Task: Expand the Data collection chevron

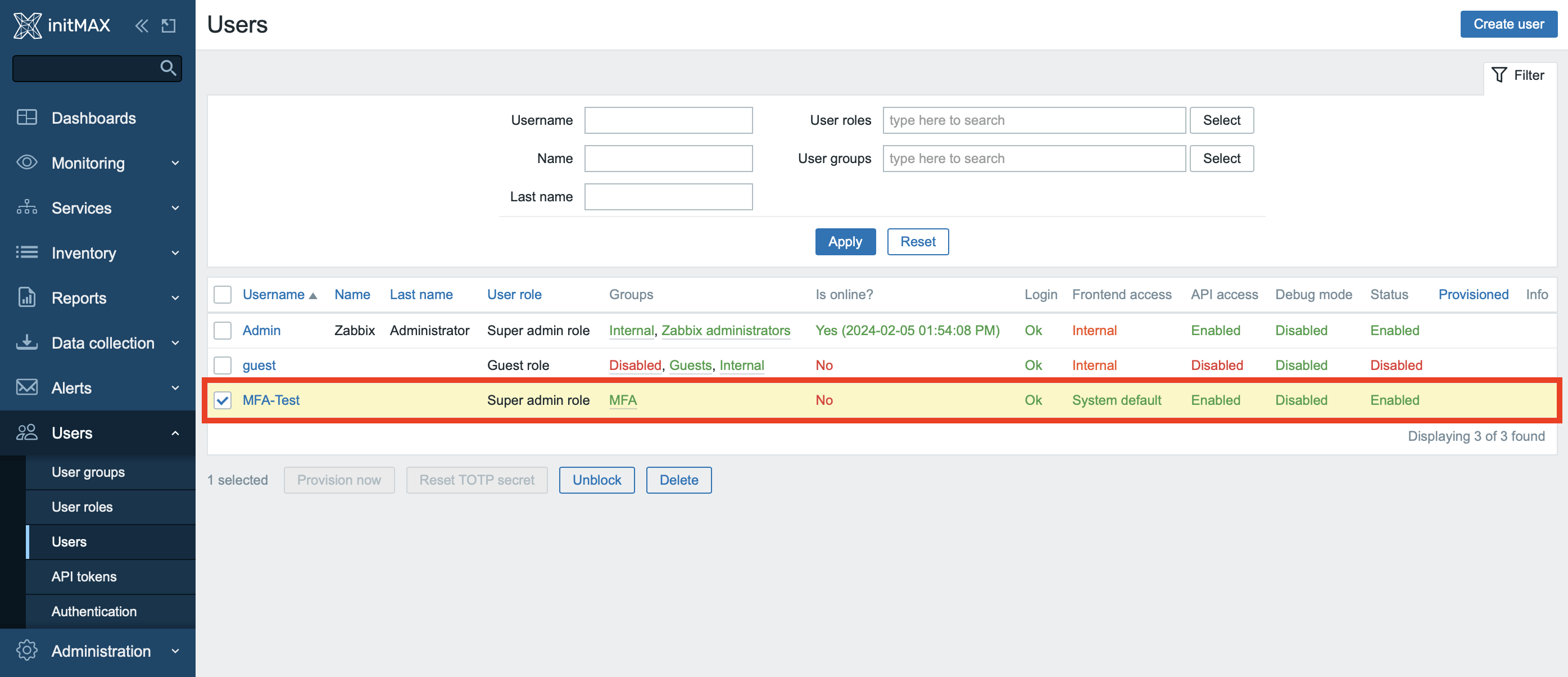Action: pos(175,343)
